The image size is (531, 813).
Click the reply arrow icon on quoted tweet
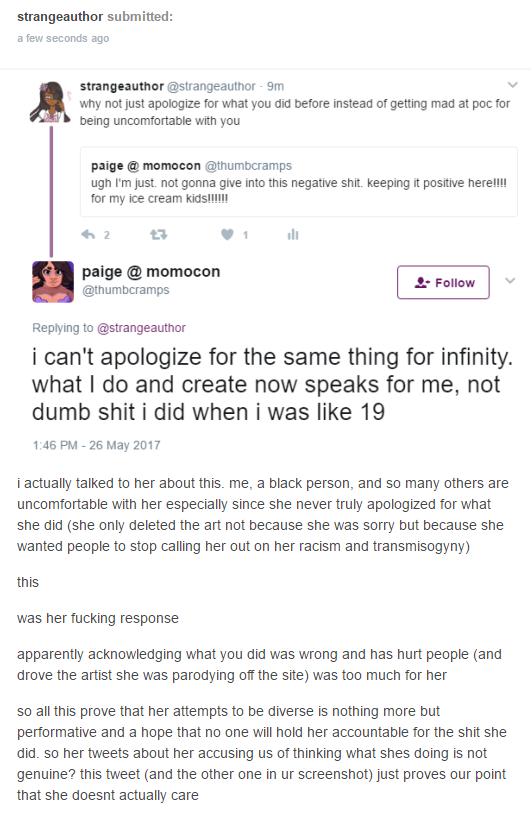tap(88, 235)
